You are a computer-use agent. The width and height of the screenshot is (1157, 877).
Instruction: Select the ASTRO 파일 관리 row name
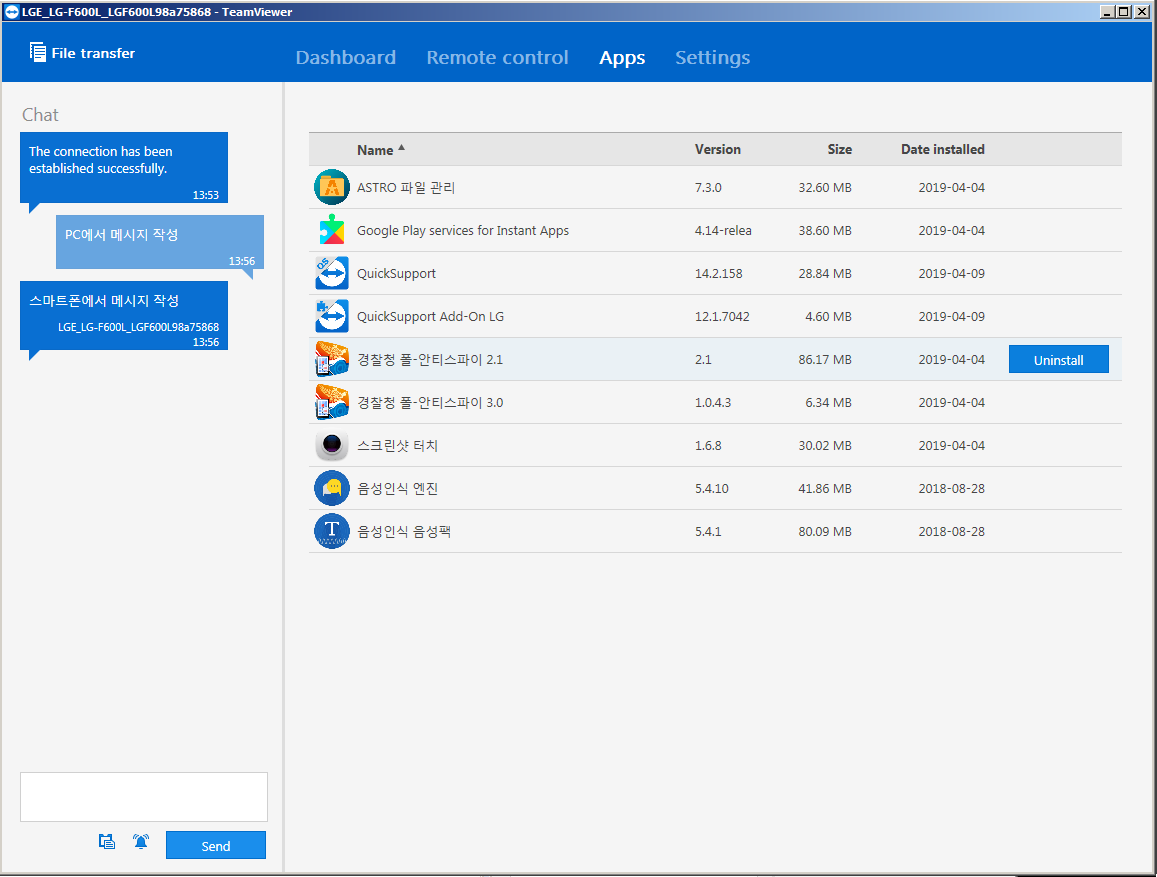(x=406, y=187)
